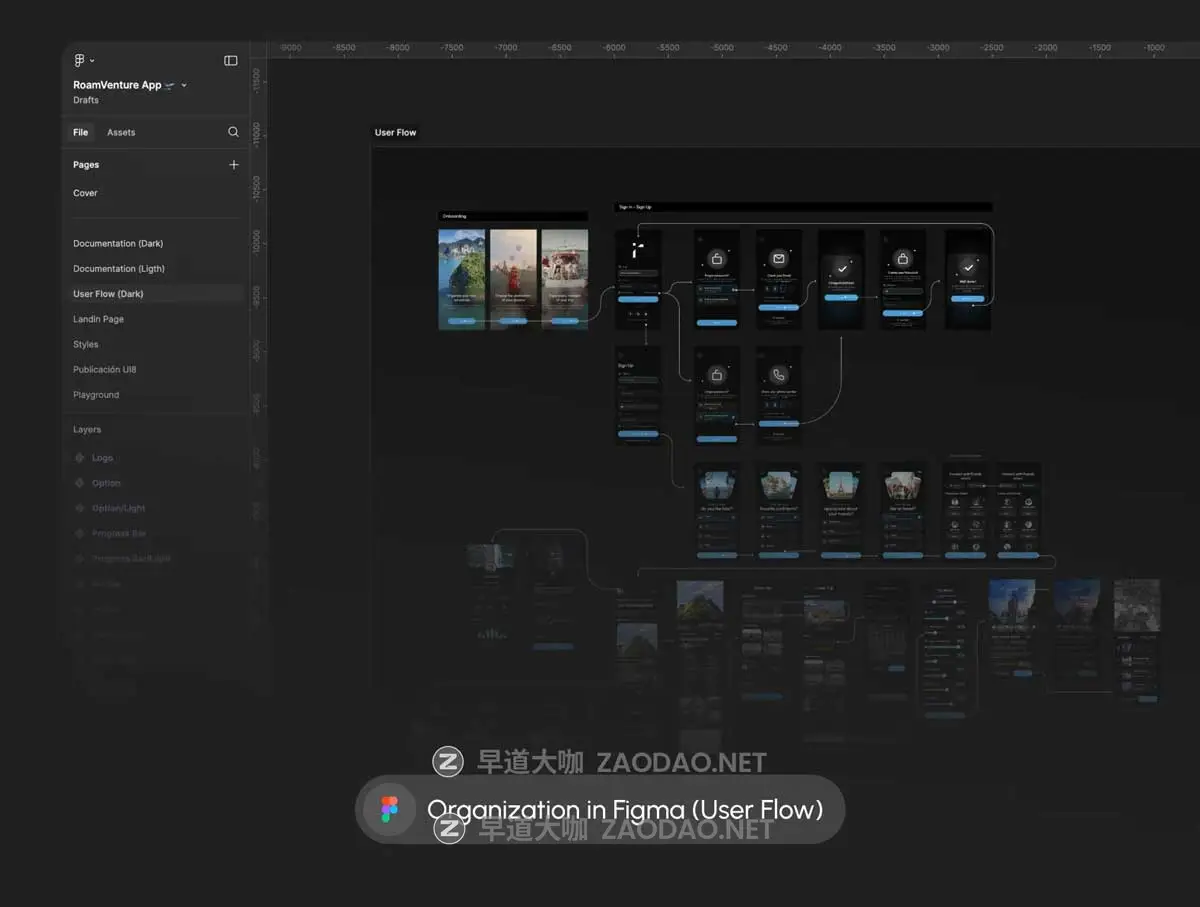Toggle the sidebar collapse panel icon
The height and width of the screenshot is (907, 1200).
tap(231, 61)
